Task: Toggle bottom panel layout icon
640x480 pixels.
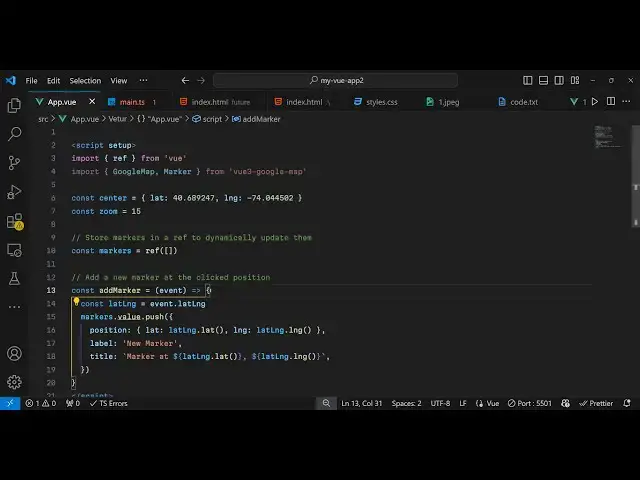Action: click(543, 80)
